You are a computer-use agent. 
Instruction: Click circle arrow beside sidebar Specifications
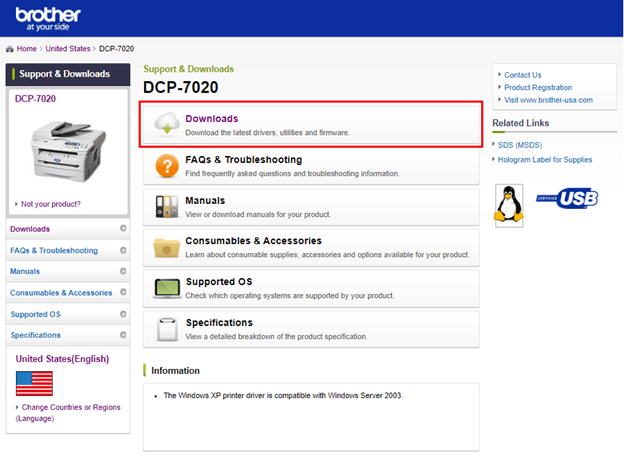(123, 335)
